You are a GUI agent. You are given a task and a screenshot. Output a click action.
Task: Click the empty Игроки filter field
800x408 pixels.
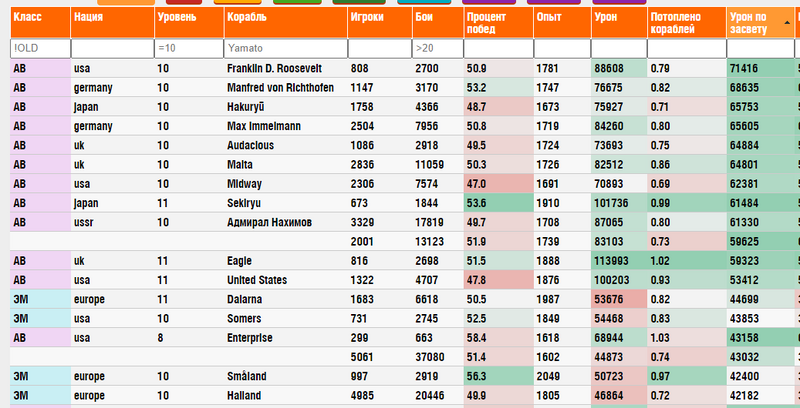380,48
